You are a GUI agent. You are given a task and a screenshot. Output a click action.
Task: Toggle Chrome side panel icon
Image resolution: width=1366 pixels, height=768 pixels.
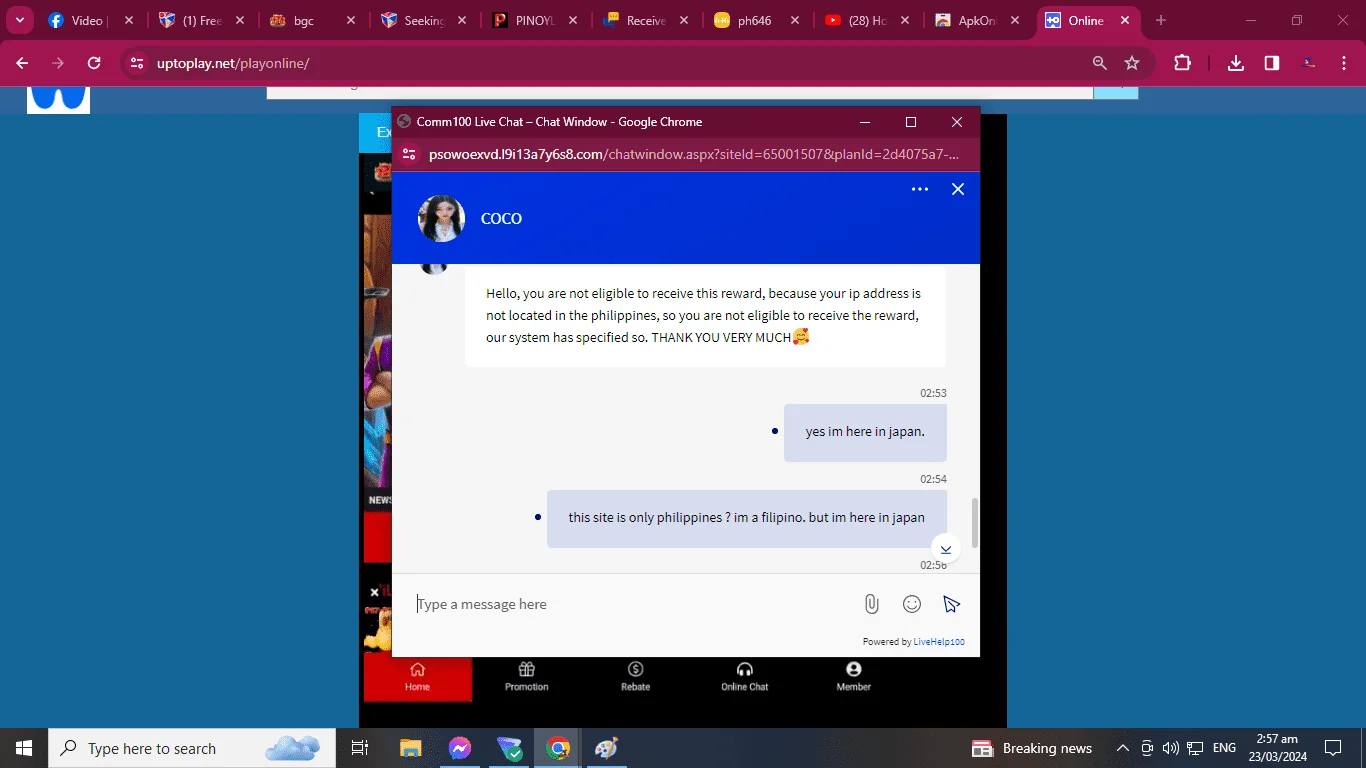(1272, 63)
